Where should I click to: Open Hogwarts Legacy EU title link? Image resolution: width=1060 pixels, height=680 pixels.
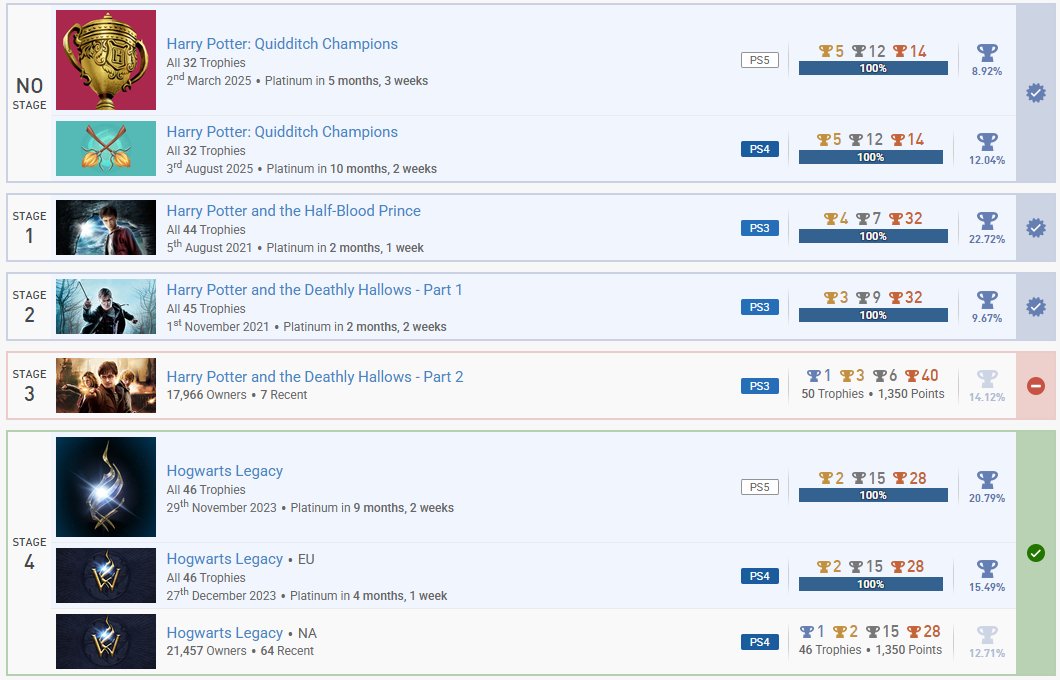[x=224, y=559]
